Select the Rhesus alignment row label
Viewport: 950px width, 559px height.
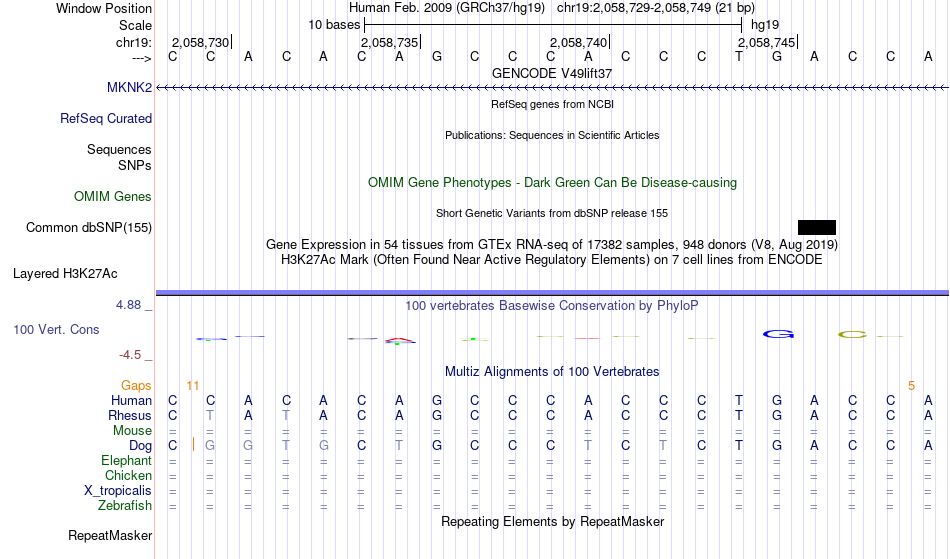(x=130, y=416)
